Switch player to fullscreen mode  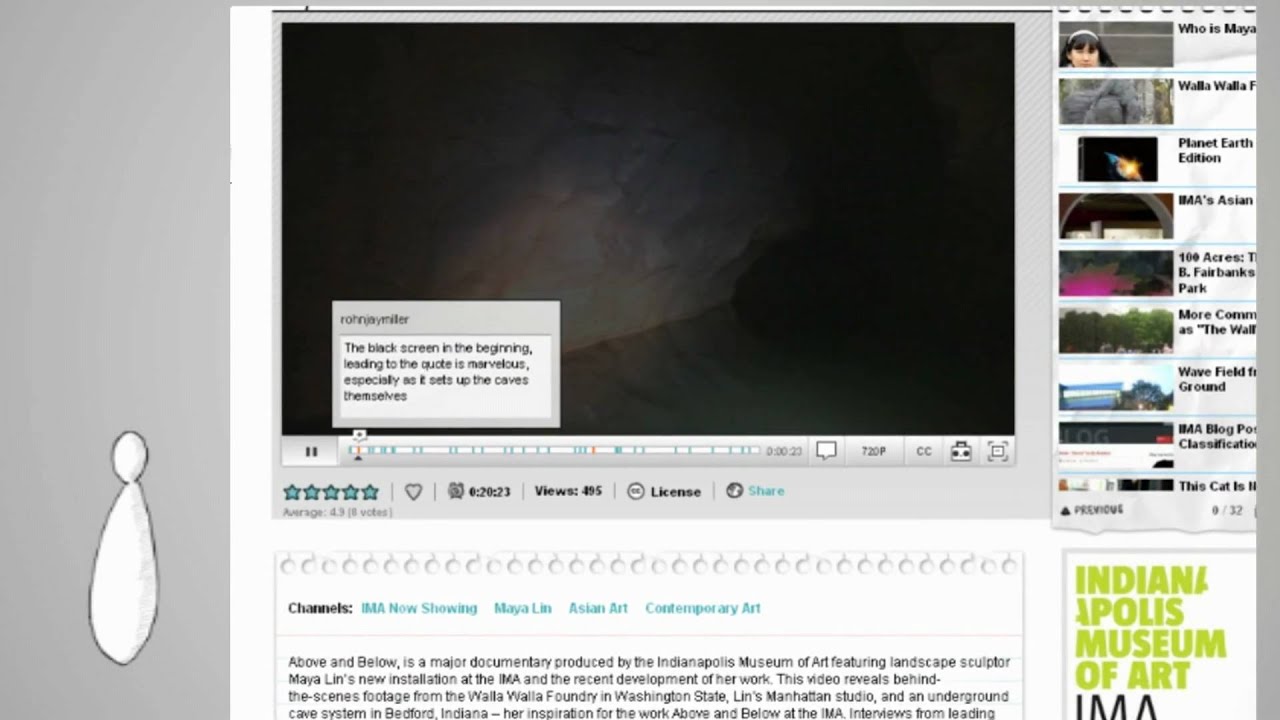click(997, 451)
